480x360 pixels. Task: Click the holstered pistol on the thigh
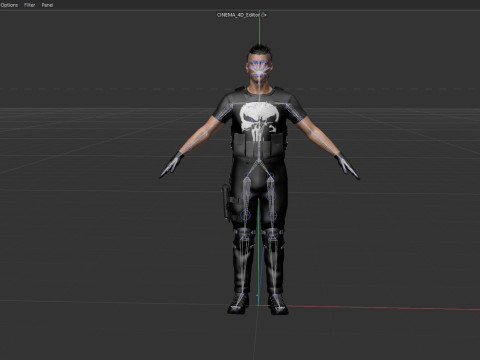pyautogui.click(x=226, y=201)
